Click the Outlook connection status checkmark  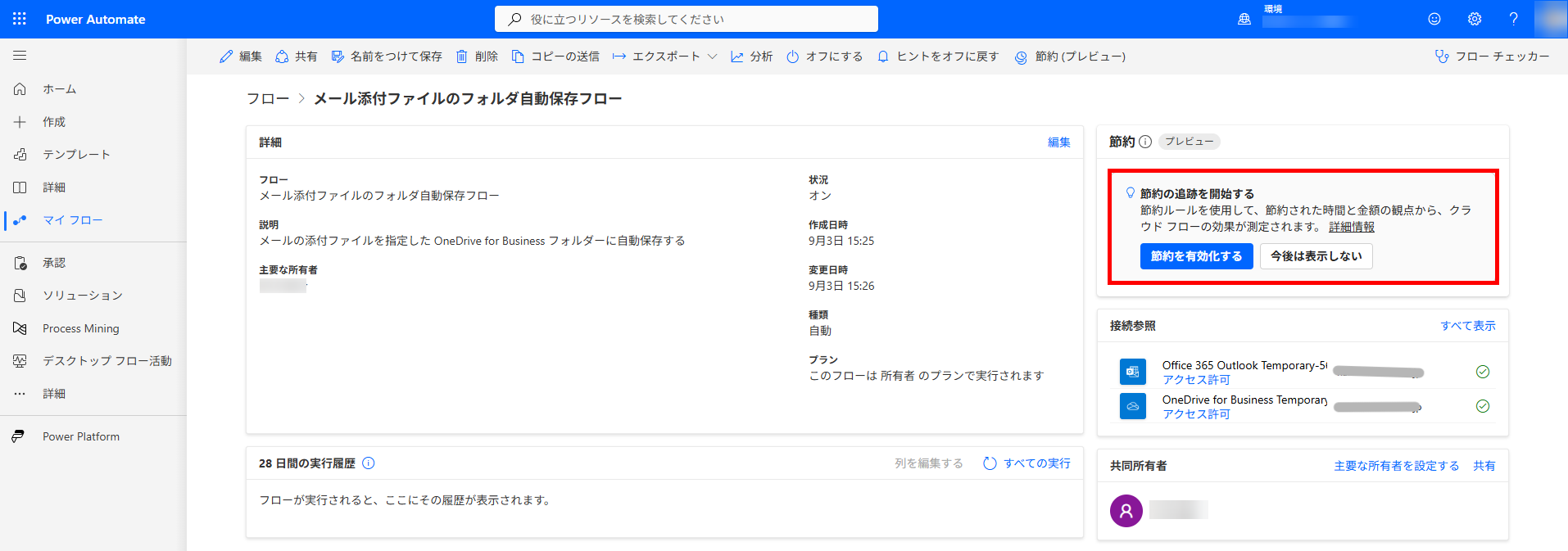click(x=1483, y=372)
